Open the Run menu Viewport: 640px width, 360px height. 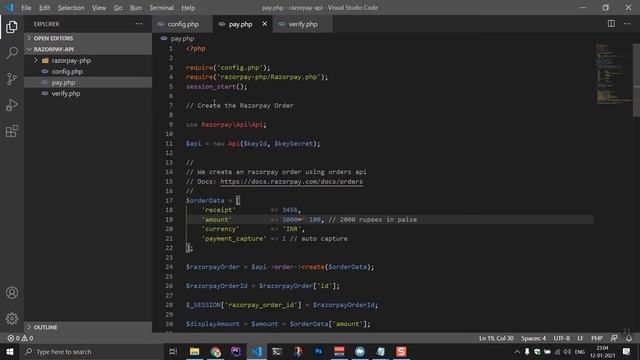[x=136, y=8]
